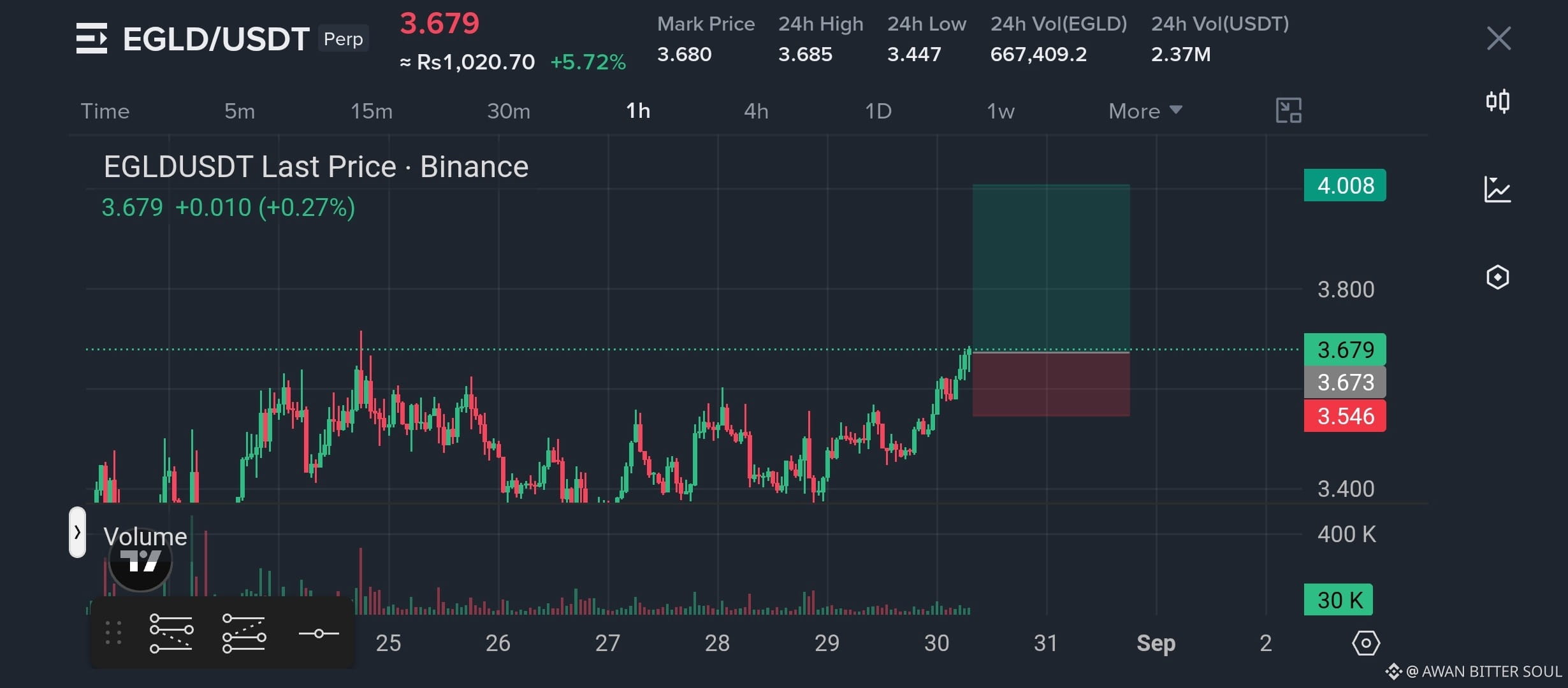Select the 4h timeframe
1568x688 pixels.
756,111
